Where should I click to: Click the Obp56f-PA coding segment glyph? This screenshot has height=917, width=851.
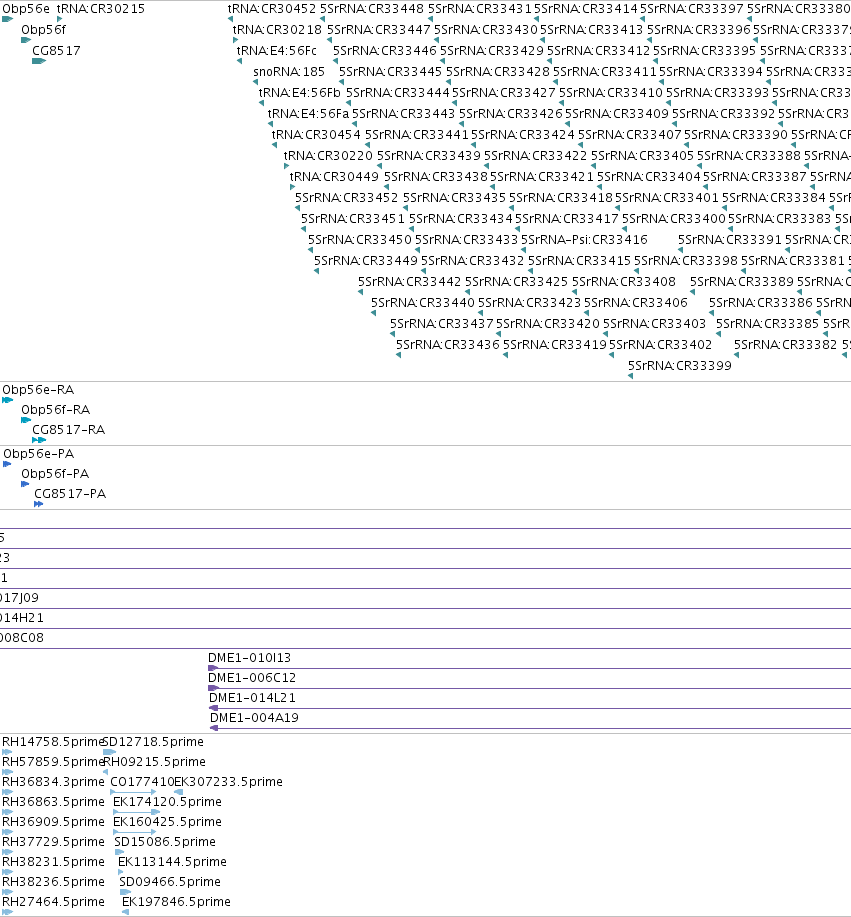25,484
